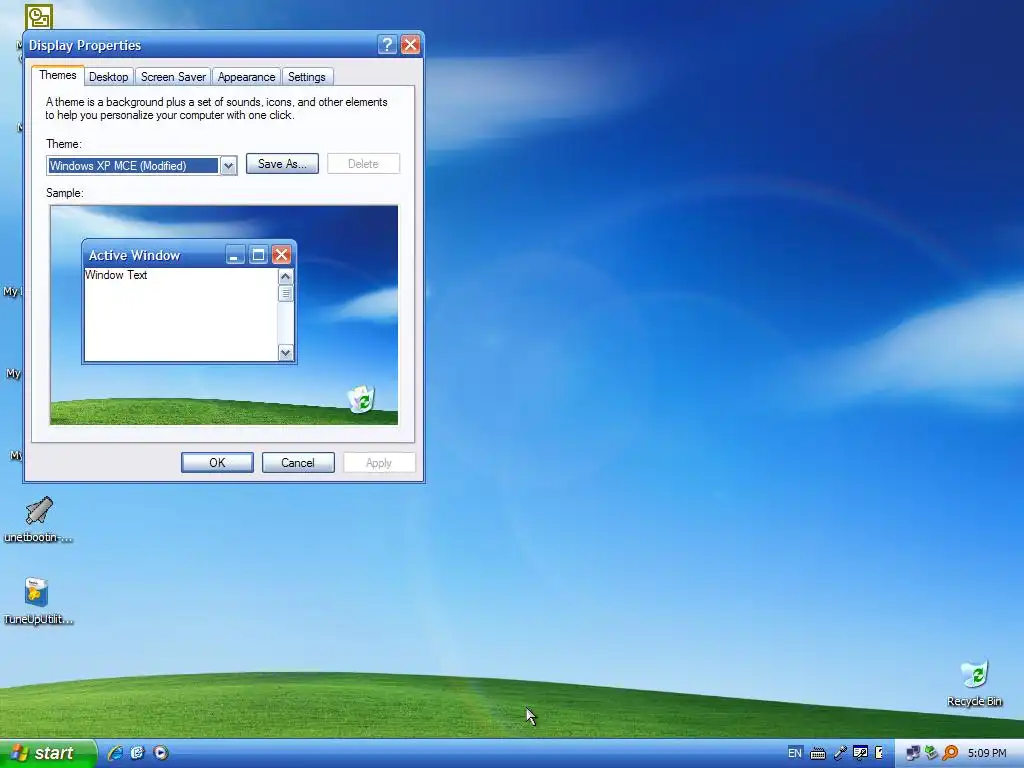Click the handwriting tools icon in language bar
This screenshot has width=1024, height=768.
coord(860,754)
